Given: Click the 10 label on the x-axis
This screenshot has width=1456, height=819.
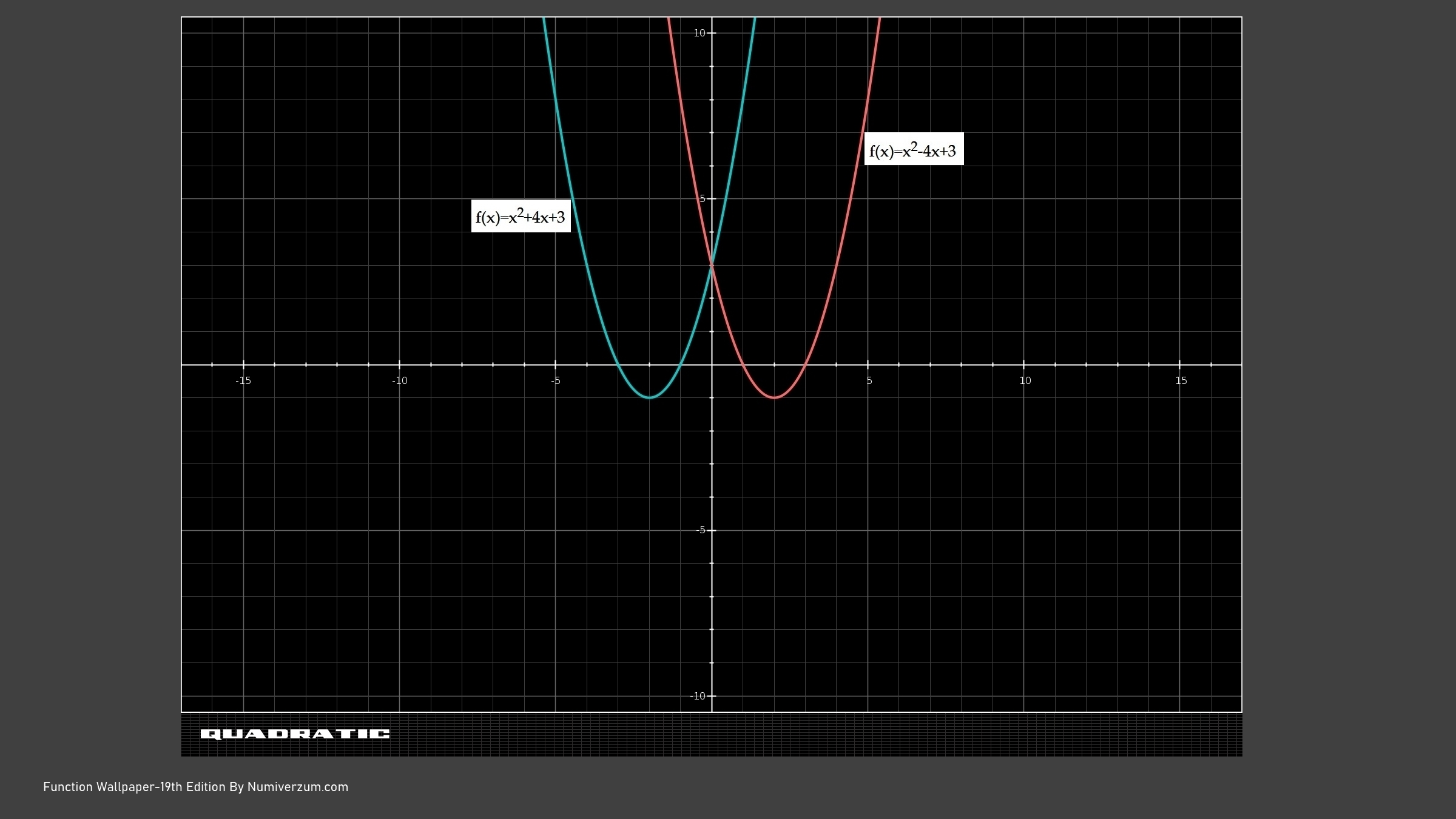Looking at the screenshot, I should pyautogui.click(x=1025, y=381).
